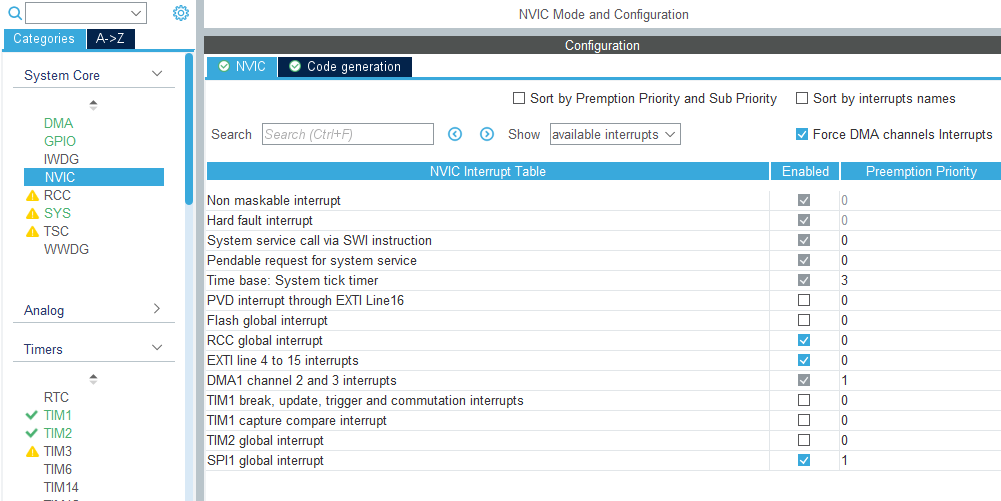Switch to the Code generation tab
Viewport: 1001px width, 501px height.
(345, 67)
